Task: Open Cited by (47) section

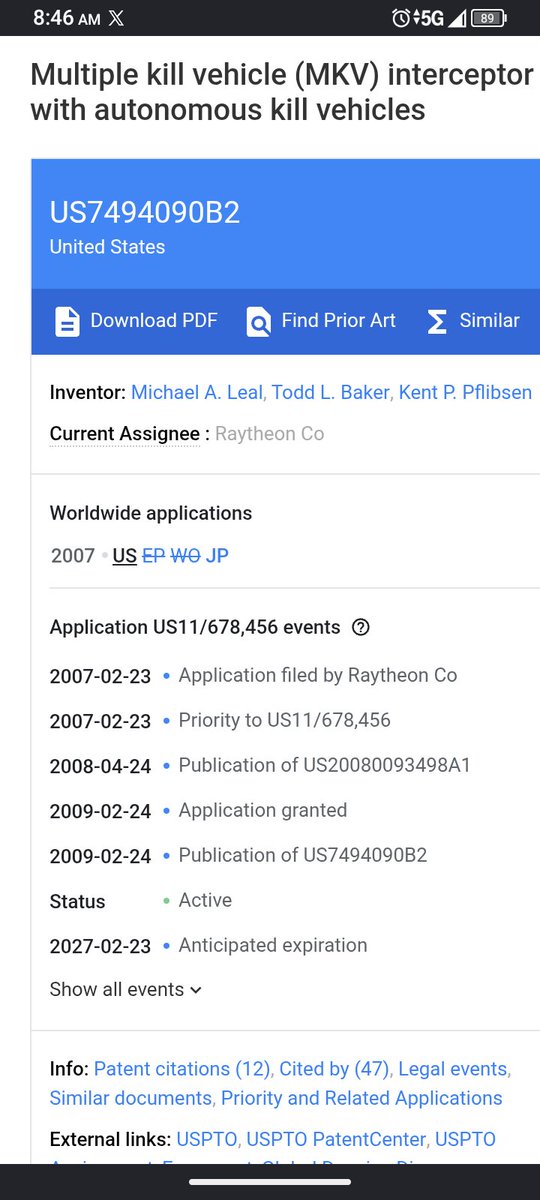Action: tap(334, 1069)
